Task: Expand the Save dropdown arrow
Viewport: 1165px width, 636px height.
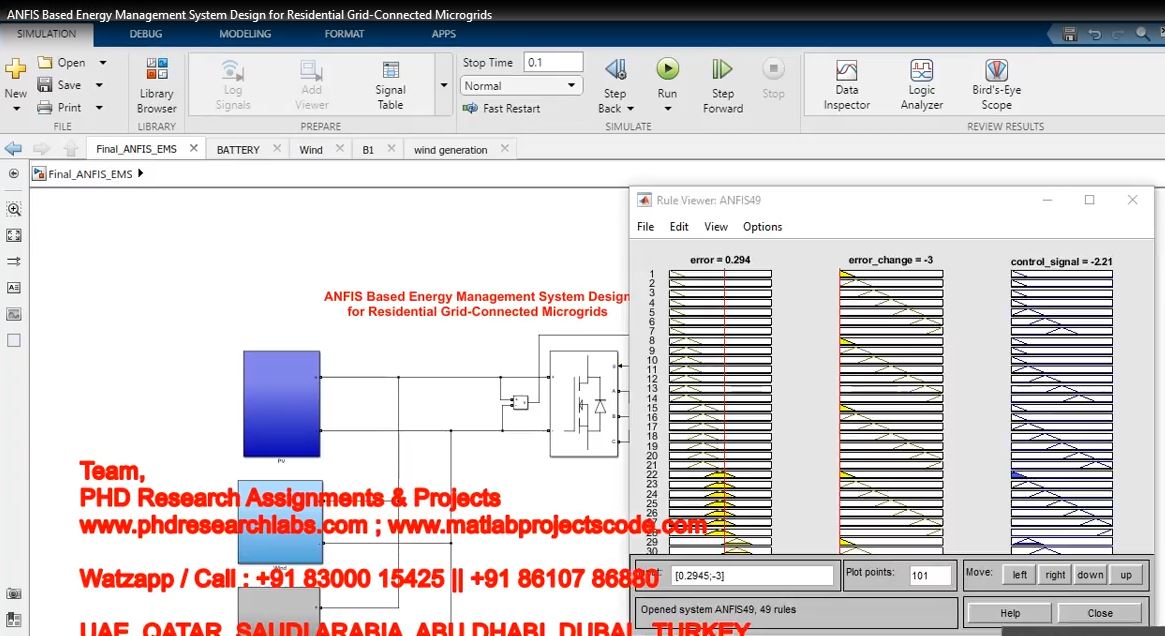Action: (x=99, y=86)
